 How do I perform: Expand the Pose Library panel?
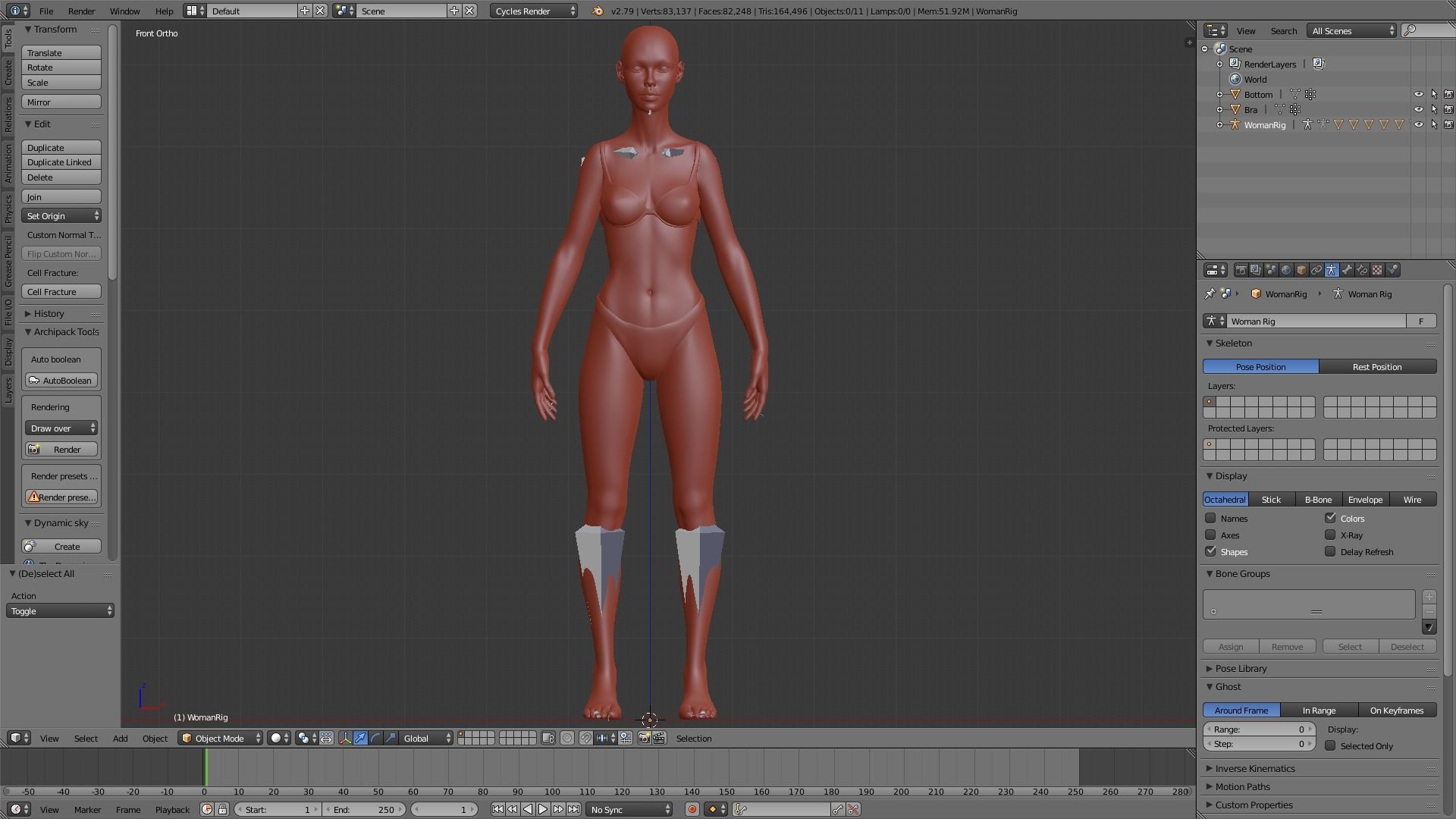1241,669
